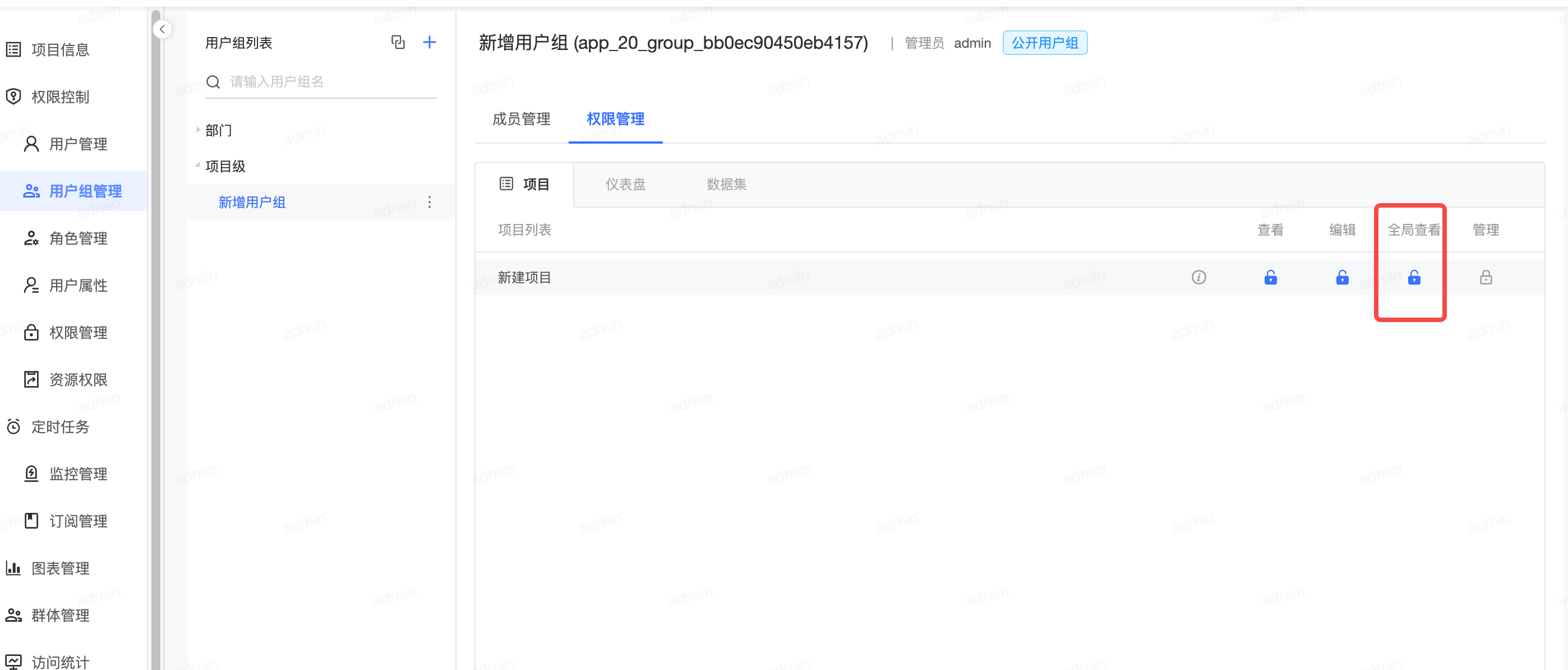
Task: Click the 查看 column header
Action: click(1270, 230)
